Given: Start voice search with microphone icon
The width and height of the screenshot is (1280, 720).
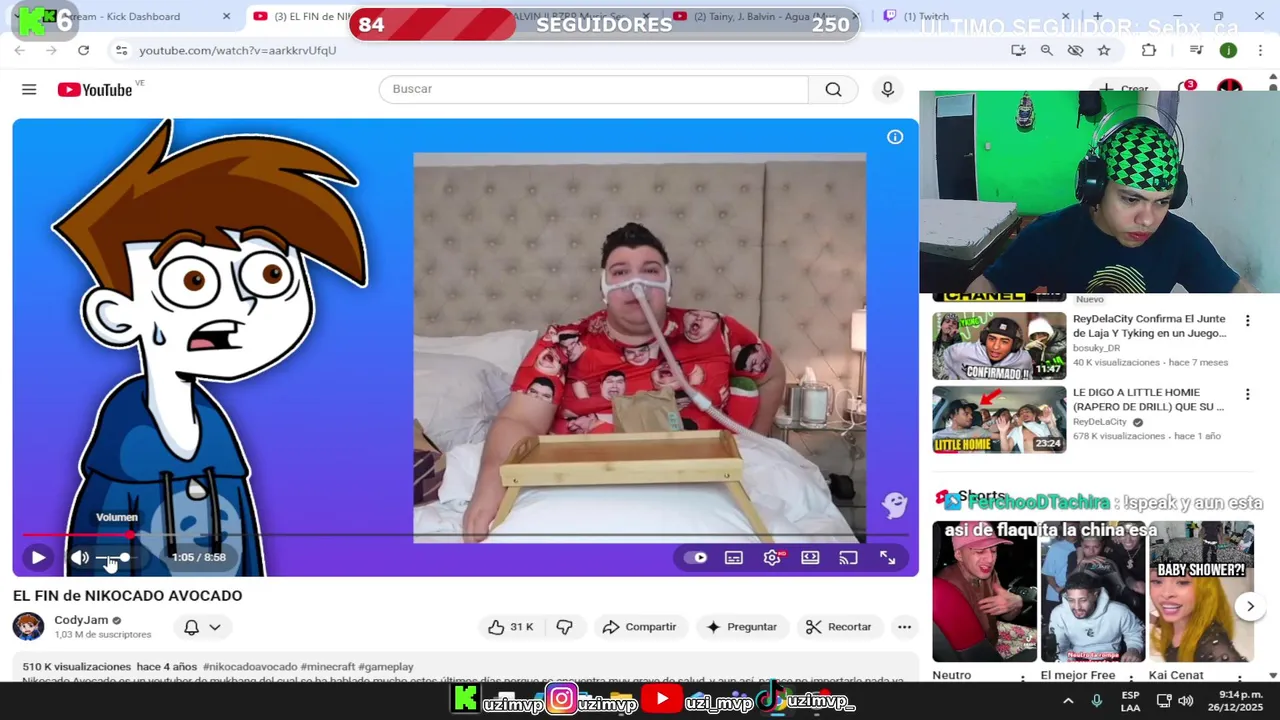Looking at the screenshot, I should (x=887, y=89).
